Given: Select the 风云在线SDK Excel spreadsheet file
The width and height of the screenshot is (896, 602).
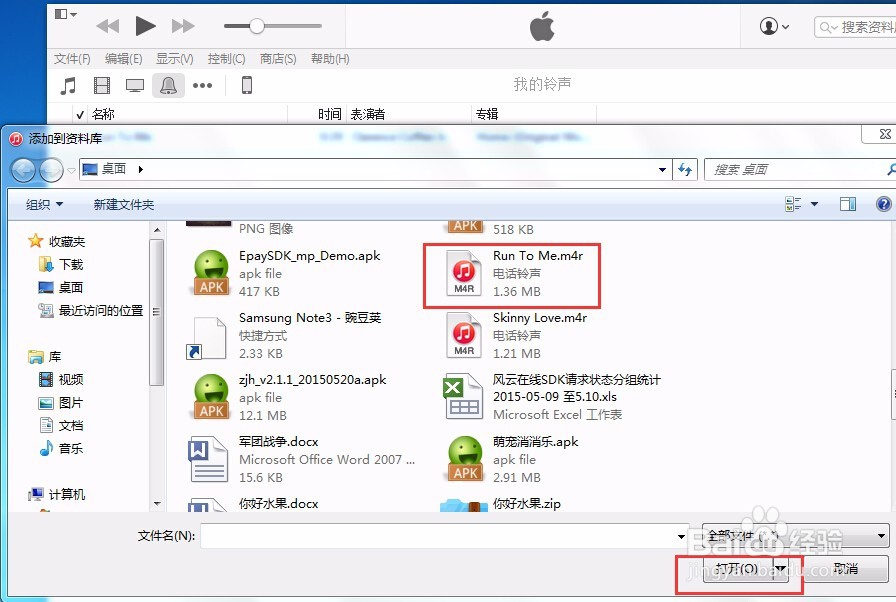Looking at the screenshot, I should point(551,398).
